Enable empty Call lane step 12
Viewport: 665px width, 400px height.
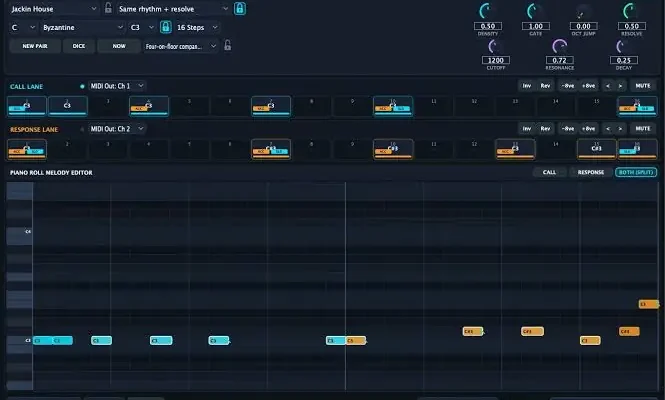tap(475, 106)
